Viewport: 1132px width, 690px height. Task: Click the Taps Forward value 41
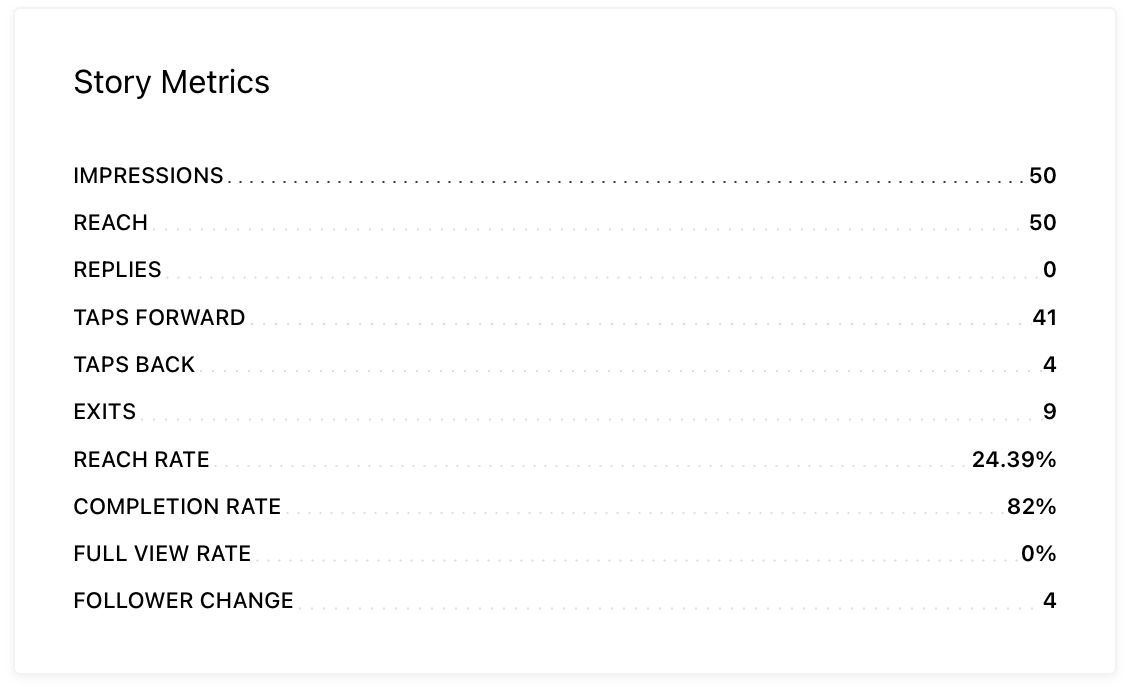click(1045, 318)
